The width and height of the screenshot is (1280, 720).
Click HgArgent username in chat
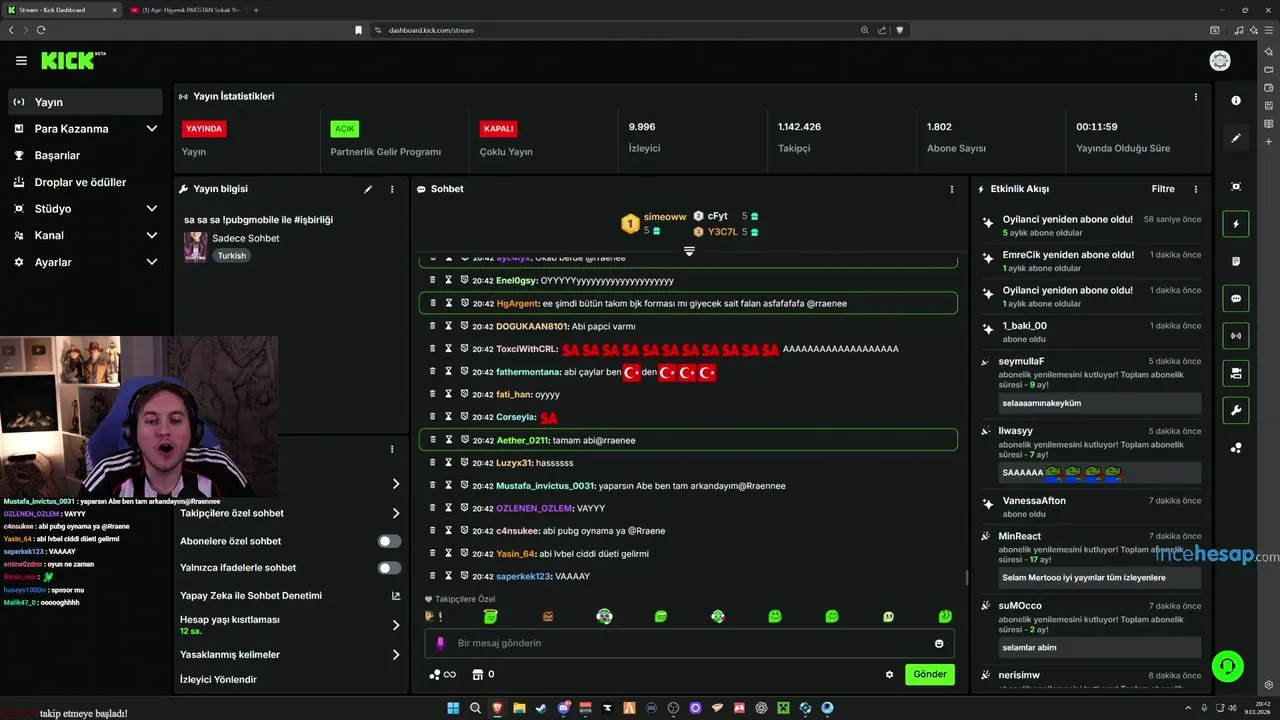(x=517, y=303)
